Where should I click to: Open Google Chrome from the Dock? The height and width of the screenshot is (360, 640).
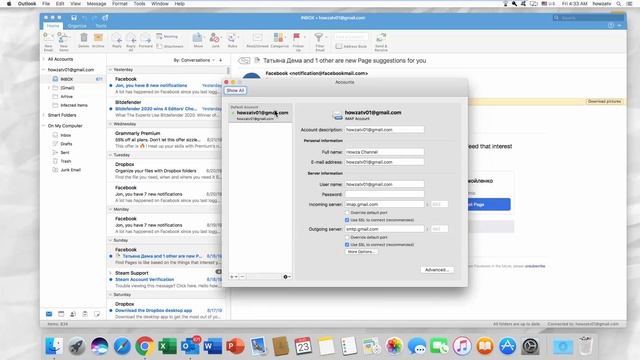144,346
